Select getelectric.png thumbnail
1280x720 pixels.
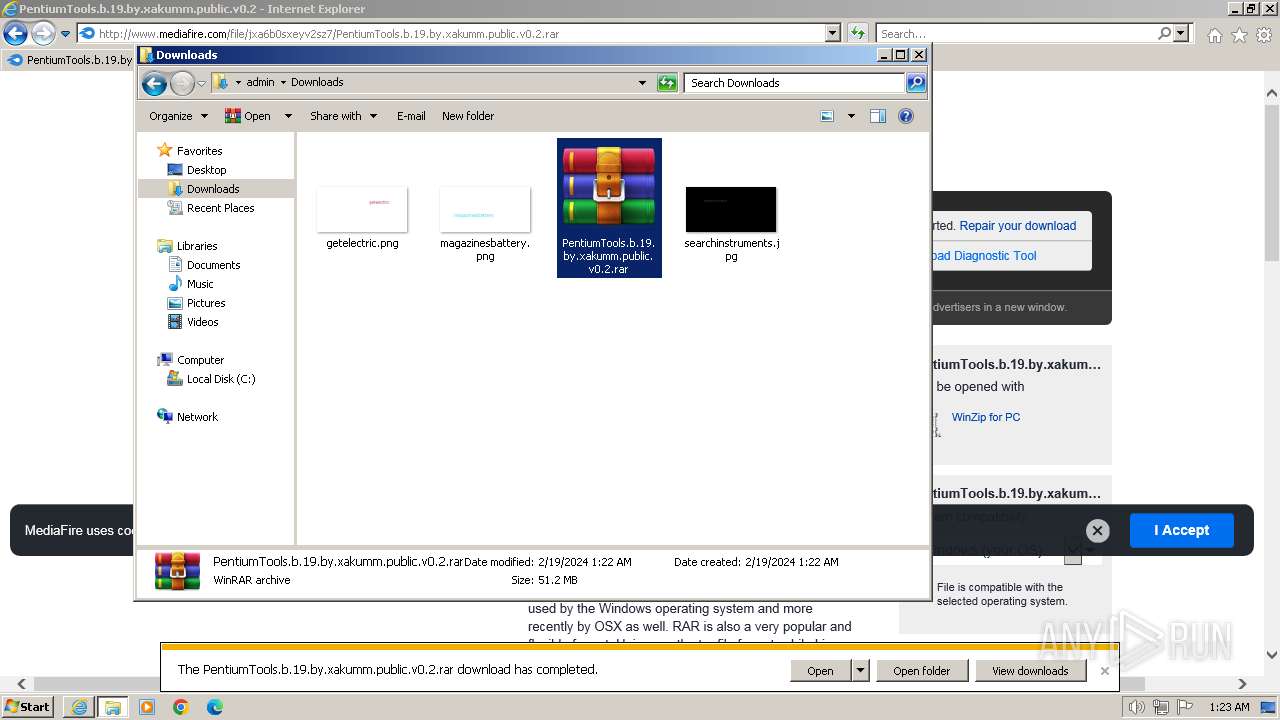tap(362, 217)
